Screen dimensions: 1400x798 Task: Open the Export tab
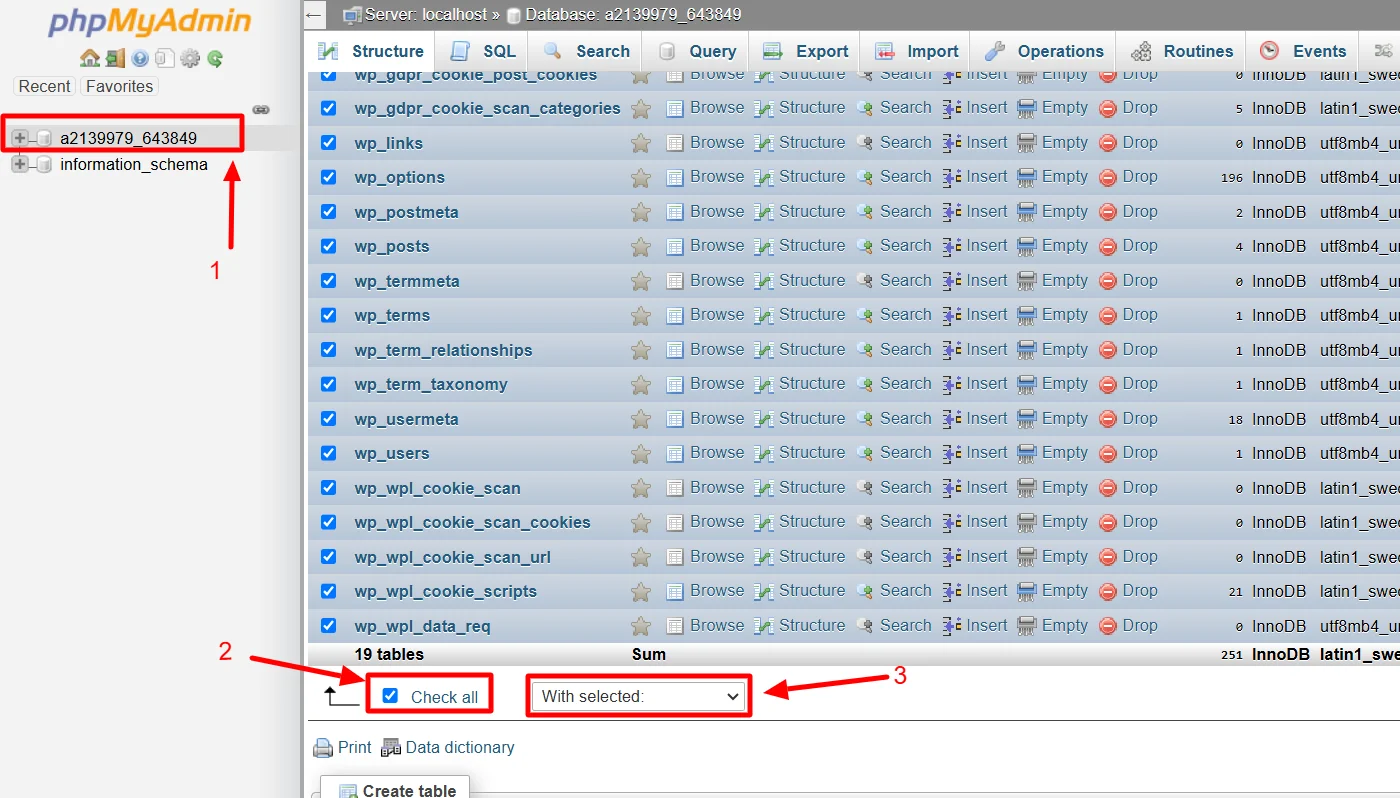(806, 52)
